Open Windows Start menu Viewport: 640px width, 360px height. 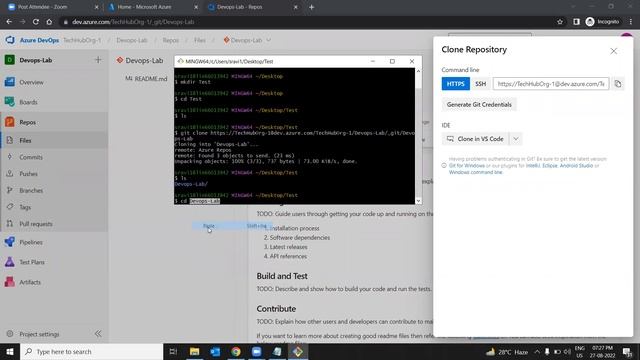(10, 351)
